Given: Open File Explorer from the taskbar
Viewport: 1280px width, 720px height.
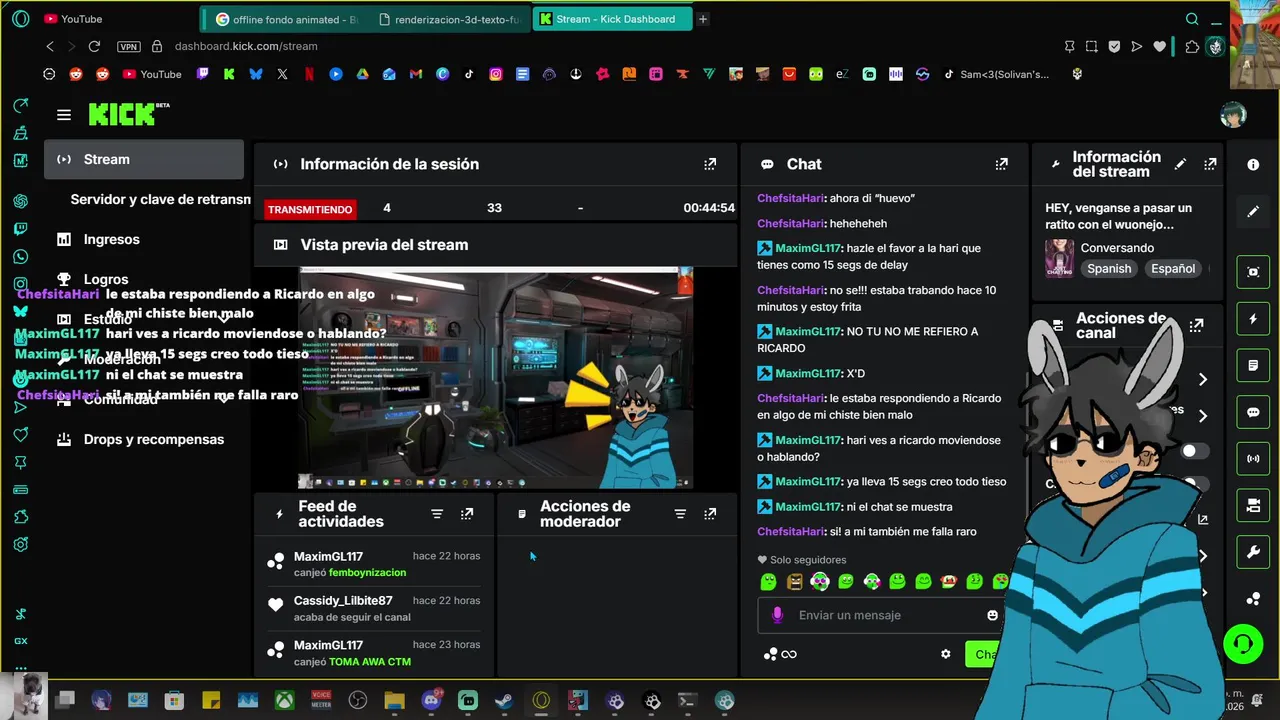Looking at the screenshot, I should [x=394, y=701].
